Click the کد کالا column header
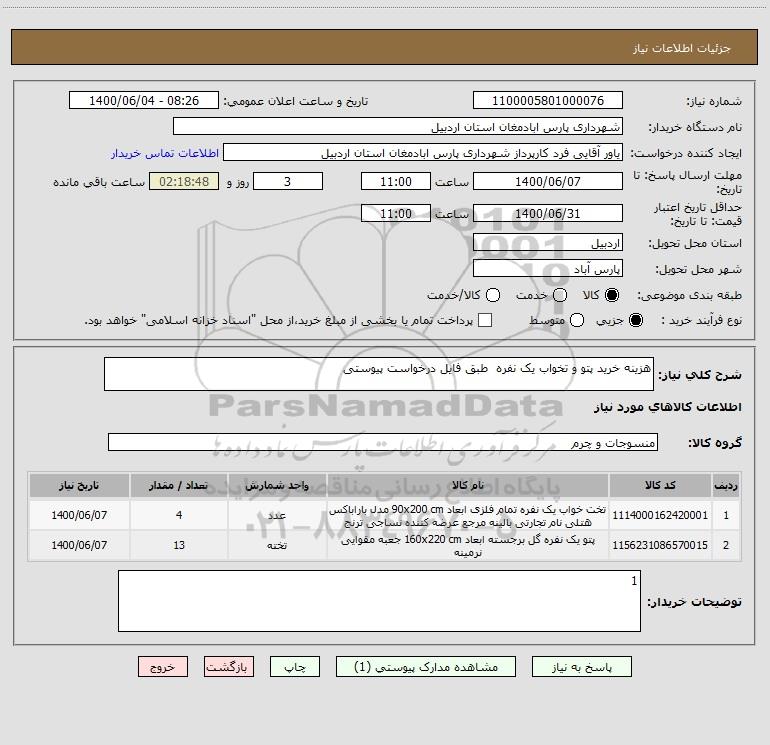This screenshot has width=770, height=745. pos(660,485)
